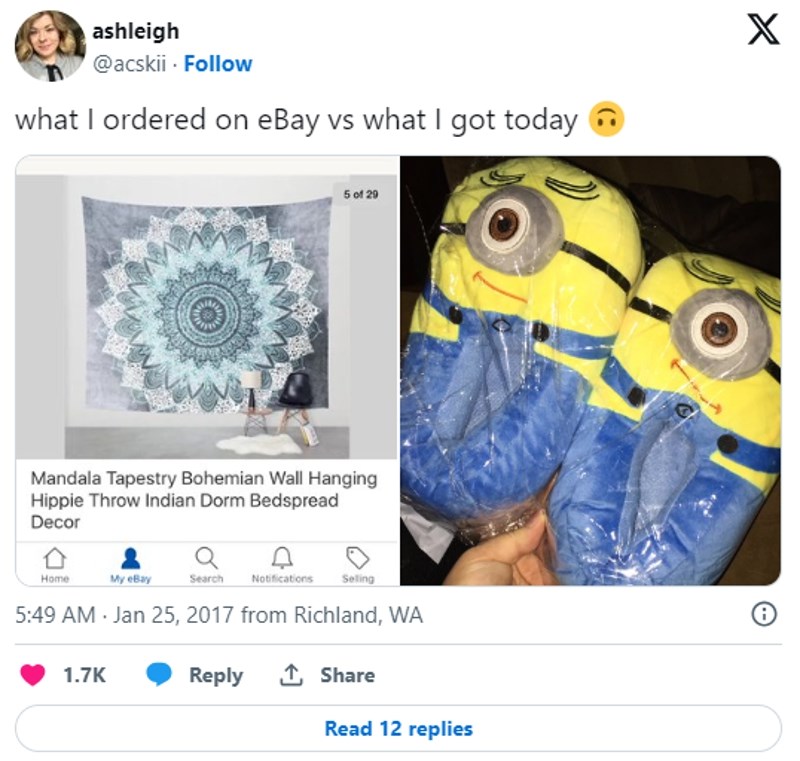Like the tweet with heart icon
Image resolution: width=800 pixels, height=761 pixels.
point(33,676)
